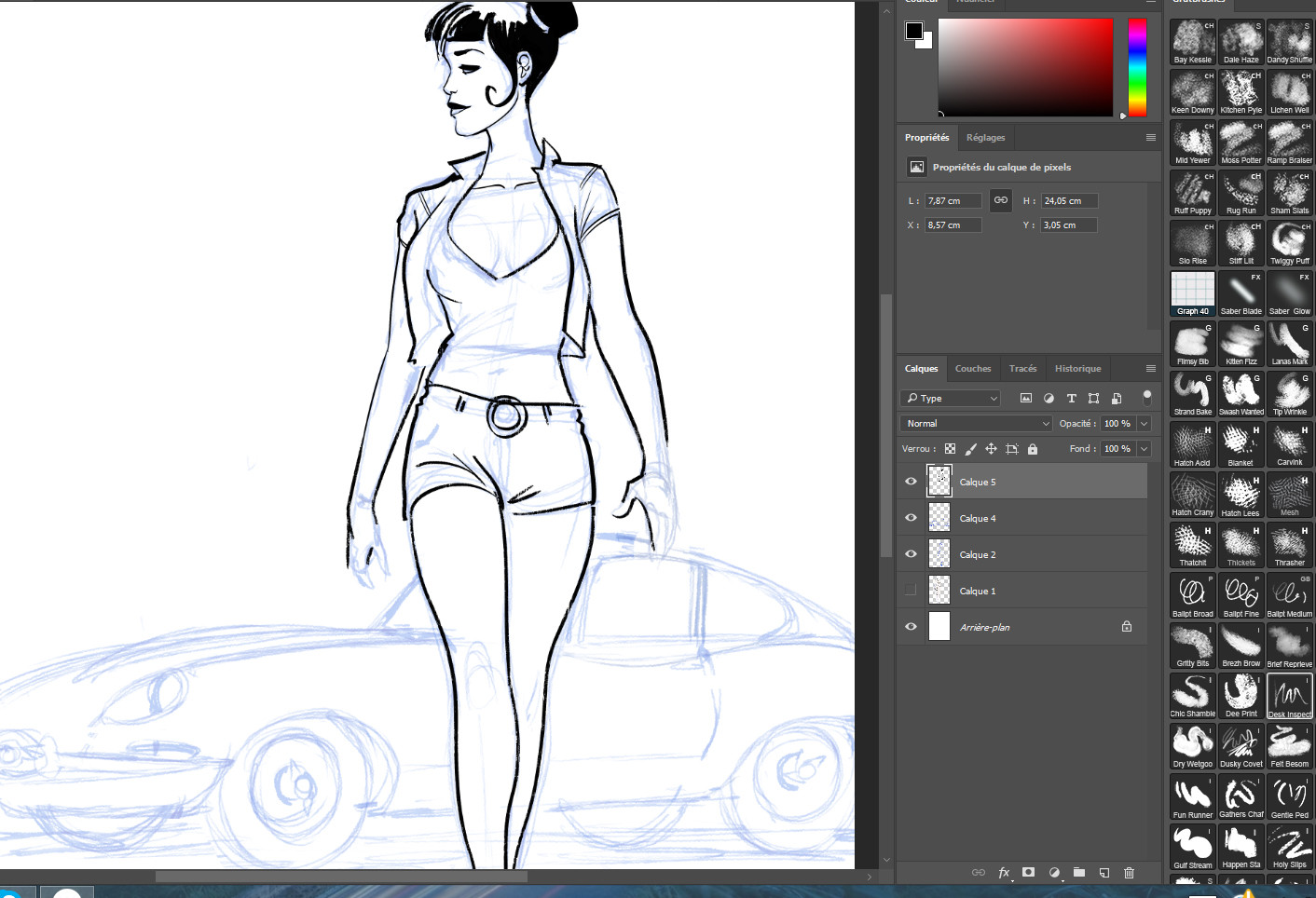The width and height of the screenshot is (1316, 898).
Task: Filter layers by shape layers icon
Action: 1094,398
